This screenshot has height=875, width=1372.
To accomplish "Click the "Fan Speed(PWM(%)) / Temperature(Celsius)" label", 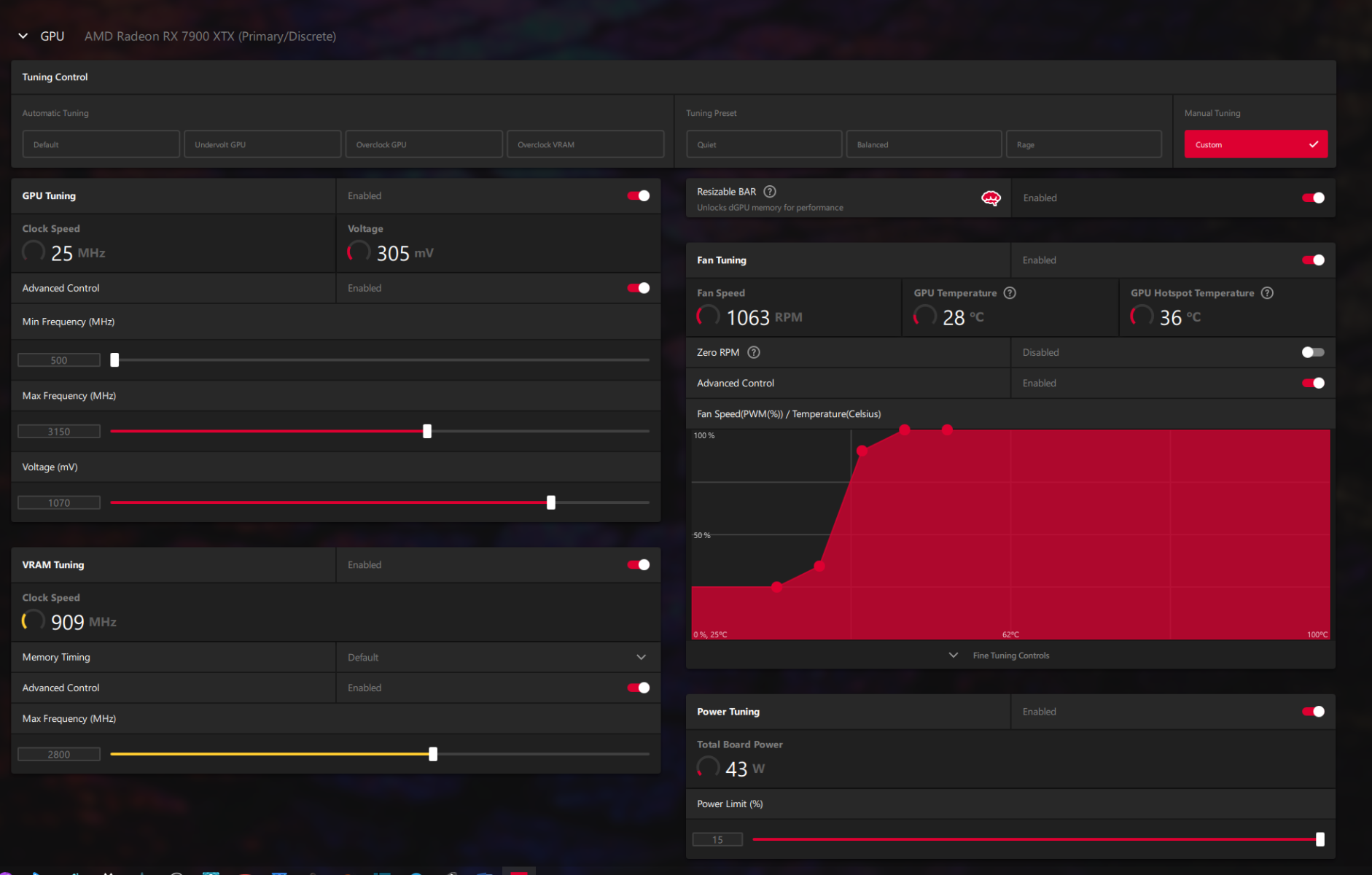I will [x=789, y=414].
